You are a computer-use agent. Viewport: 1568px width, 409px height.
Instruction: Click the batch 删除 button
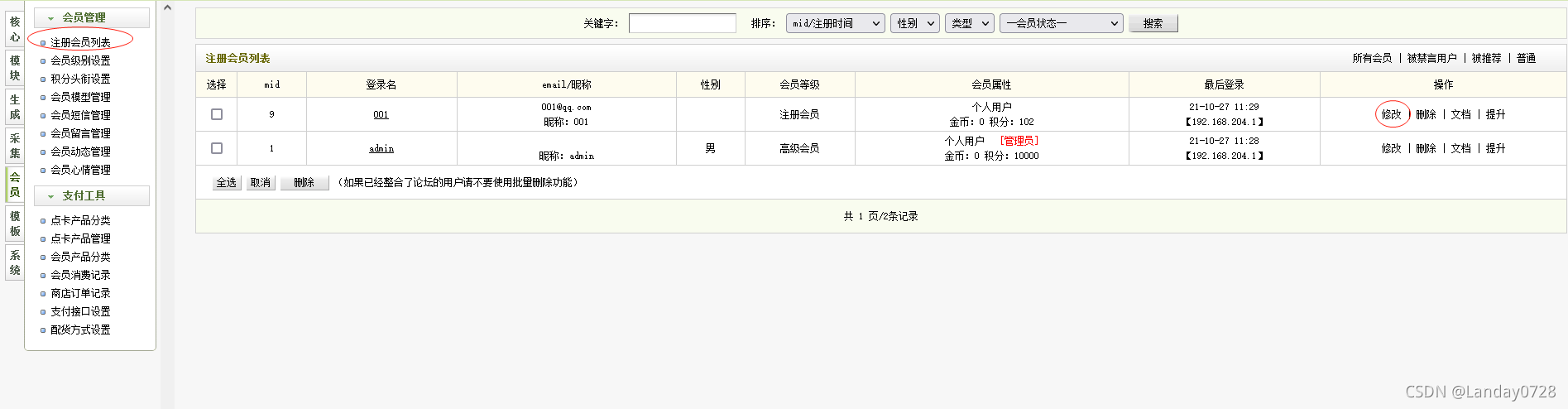click(x=304, y=183)
